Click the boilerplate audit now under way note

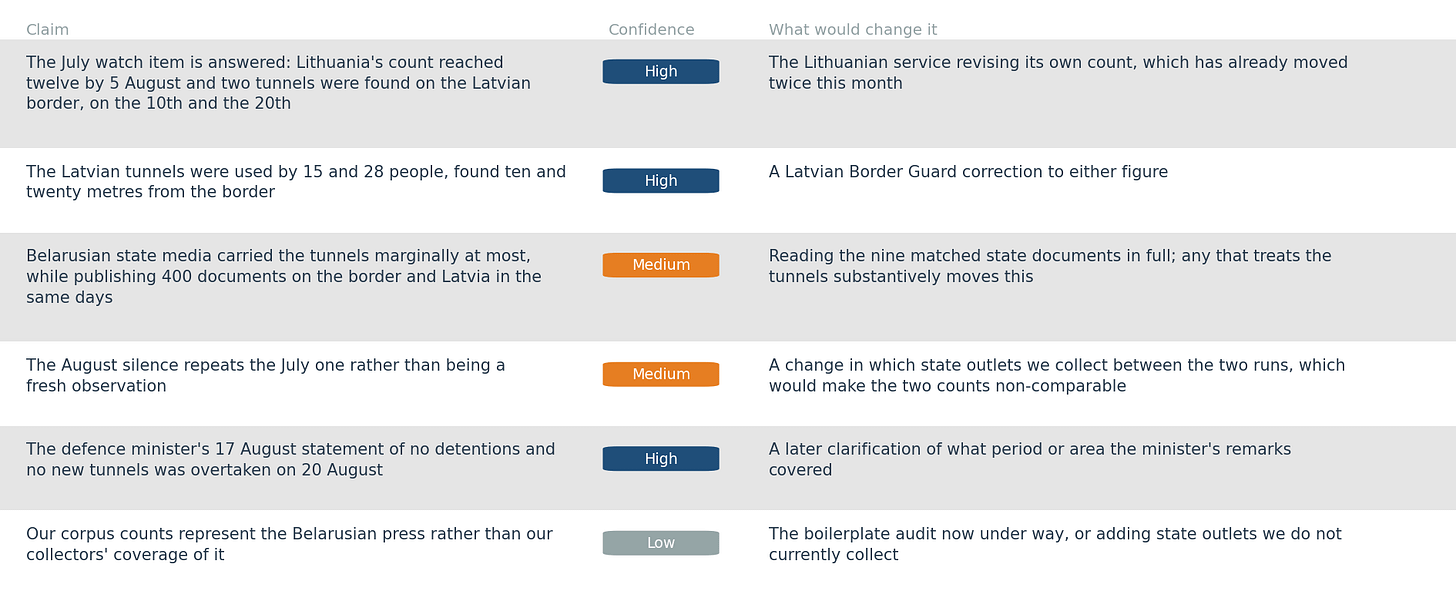tap(1055, 544)
